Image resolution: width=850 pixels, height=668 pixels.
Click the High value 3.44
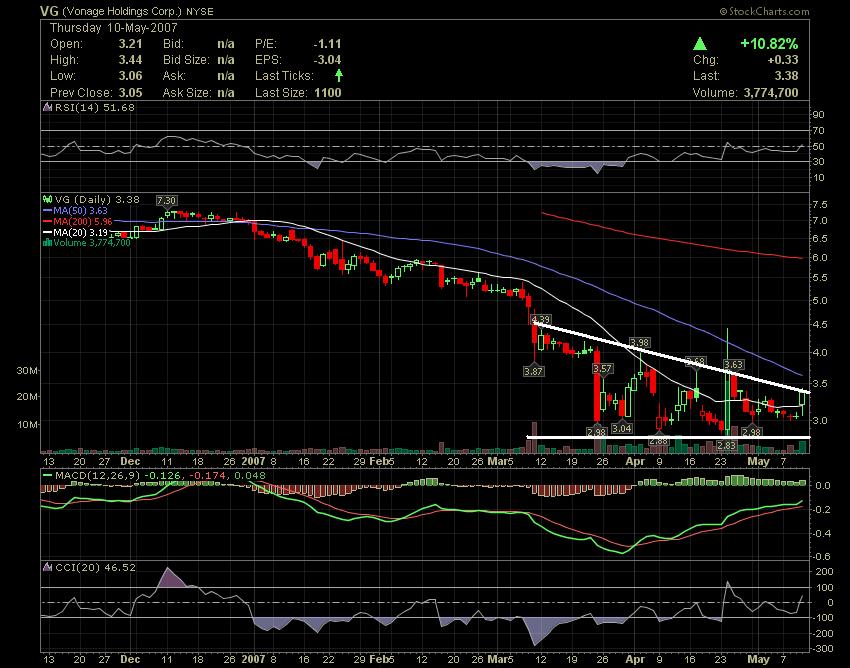tap(131, 60)
